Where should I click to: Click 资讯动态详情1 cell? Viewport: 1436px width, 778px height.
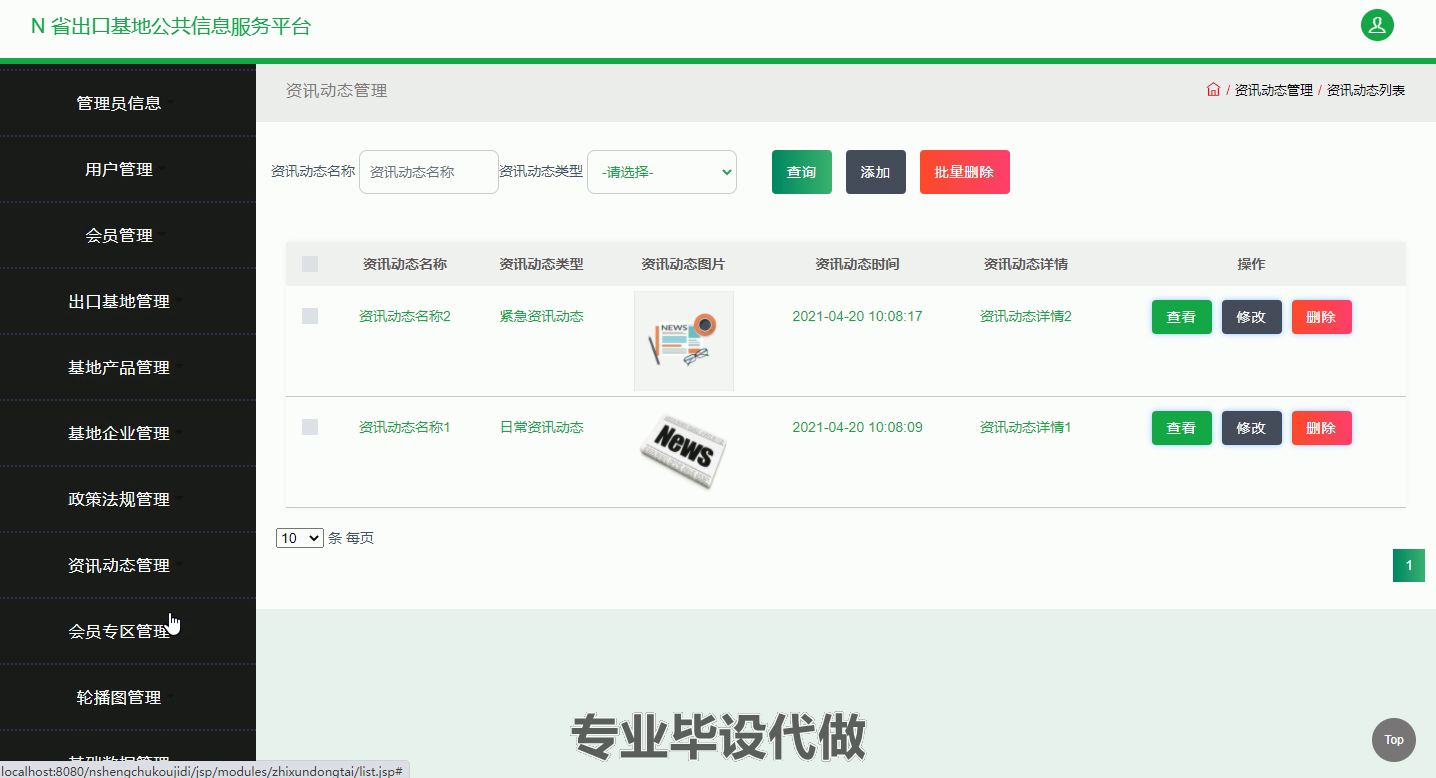(x=1026, y=427)
